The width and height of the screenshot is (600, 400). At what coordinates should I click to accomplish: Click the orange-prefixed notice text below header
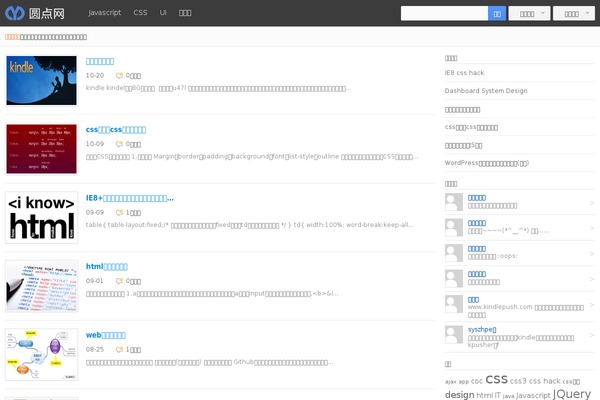click(46, 37)
